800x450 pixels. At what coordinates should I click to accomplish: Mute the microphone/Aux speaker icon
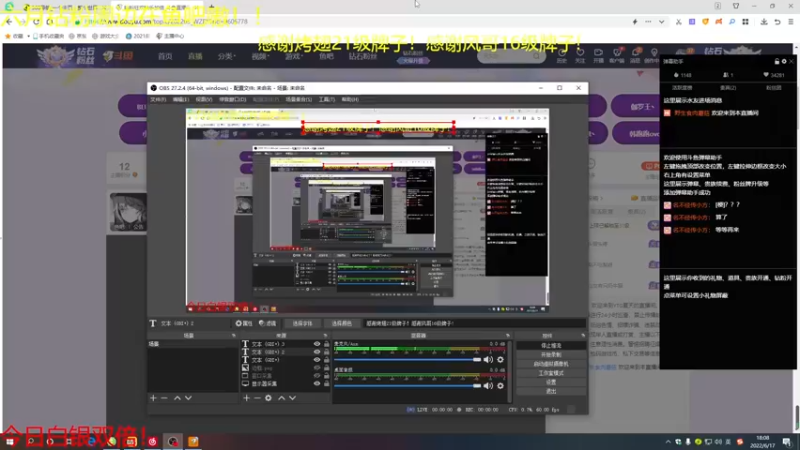pyautogui.click(x=488, y=360)
